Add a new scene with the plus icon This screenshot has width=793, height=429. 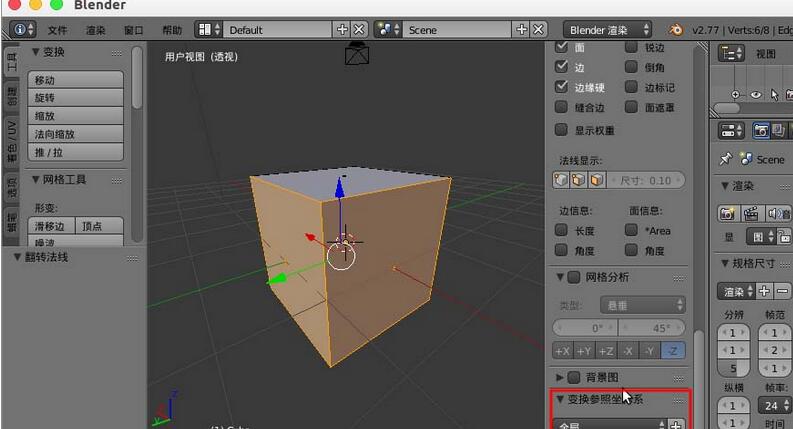click(521, 29)
